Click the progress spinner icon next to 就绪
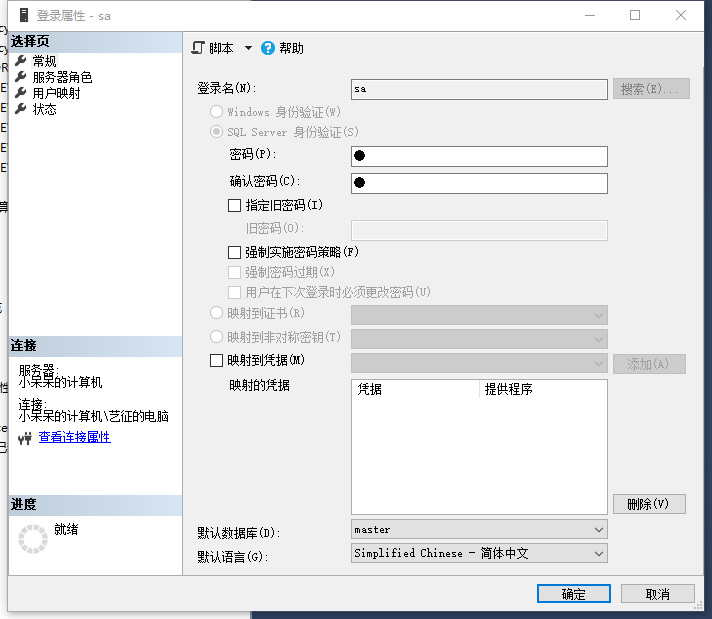 tap(33, 539)
